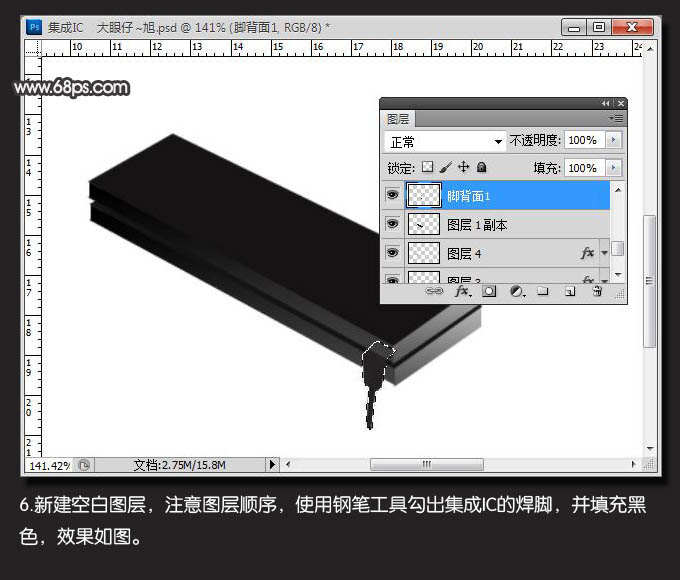Lock image pixels brush icon
The height and width of the screenshot is (580, 680).
pyautogui.click(x=446, y=167)
